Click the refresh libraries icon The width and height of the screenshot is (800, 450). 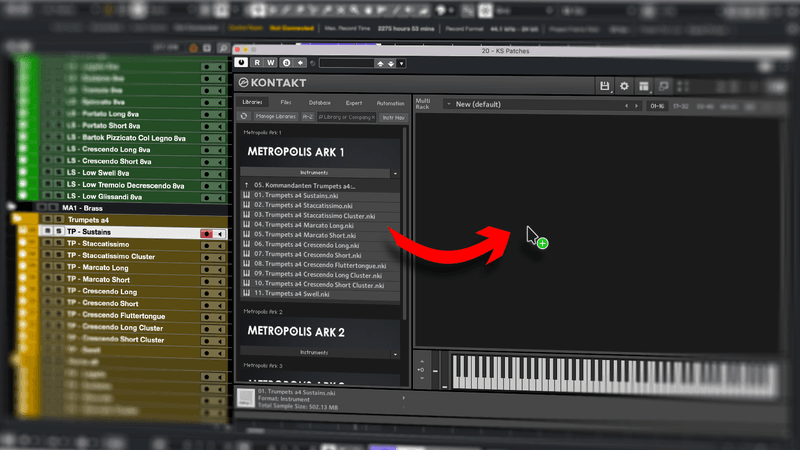click(x=244, y=117)
